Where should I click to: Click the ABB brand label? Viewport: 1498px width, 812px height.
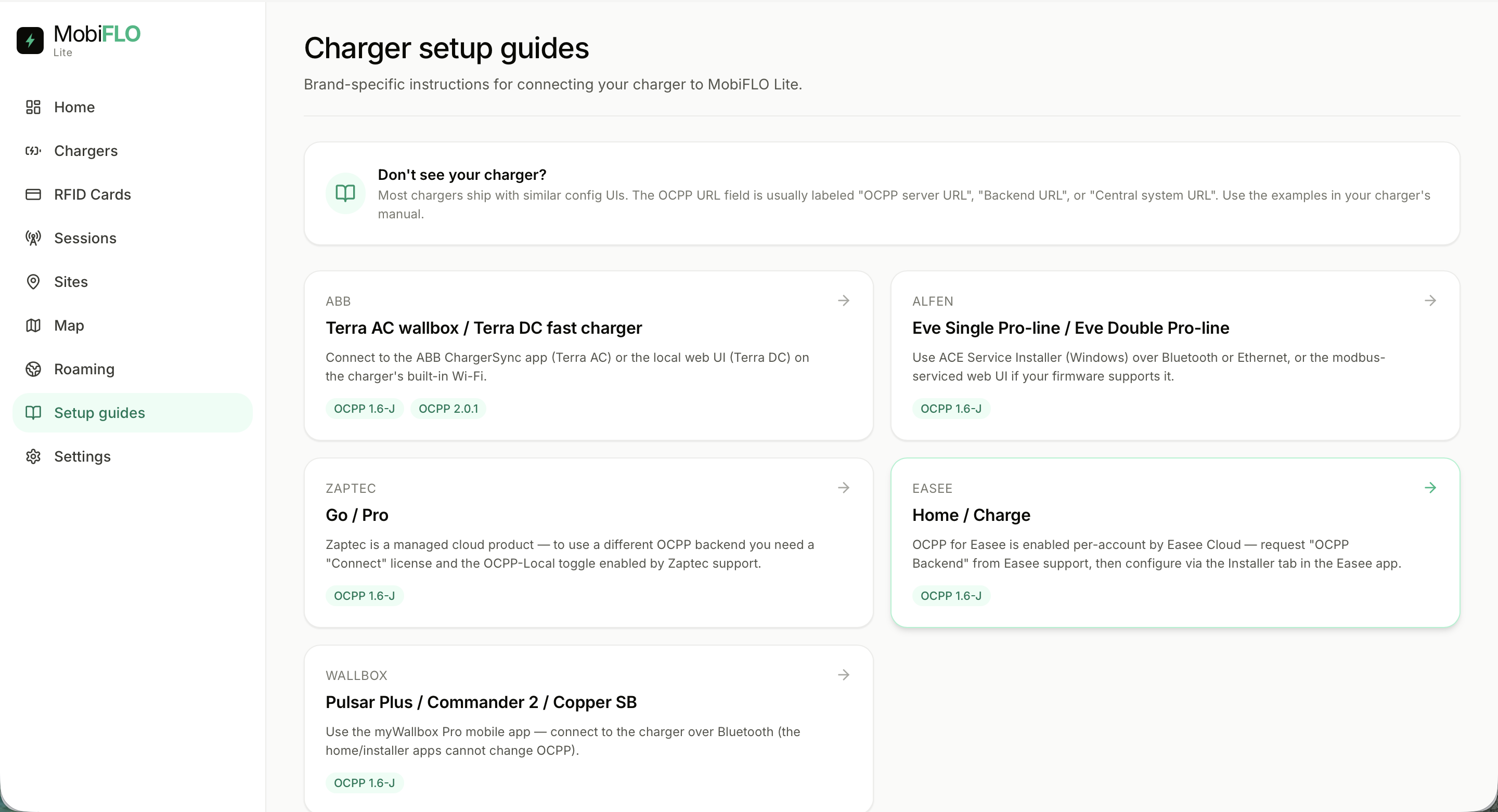tap(338, 301)
